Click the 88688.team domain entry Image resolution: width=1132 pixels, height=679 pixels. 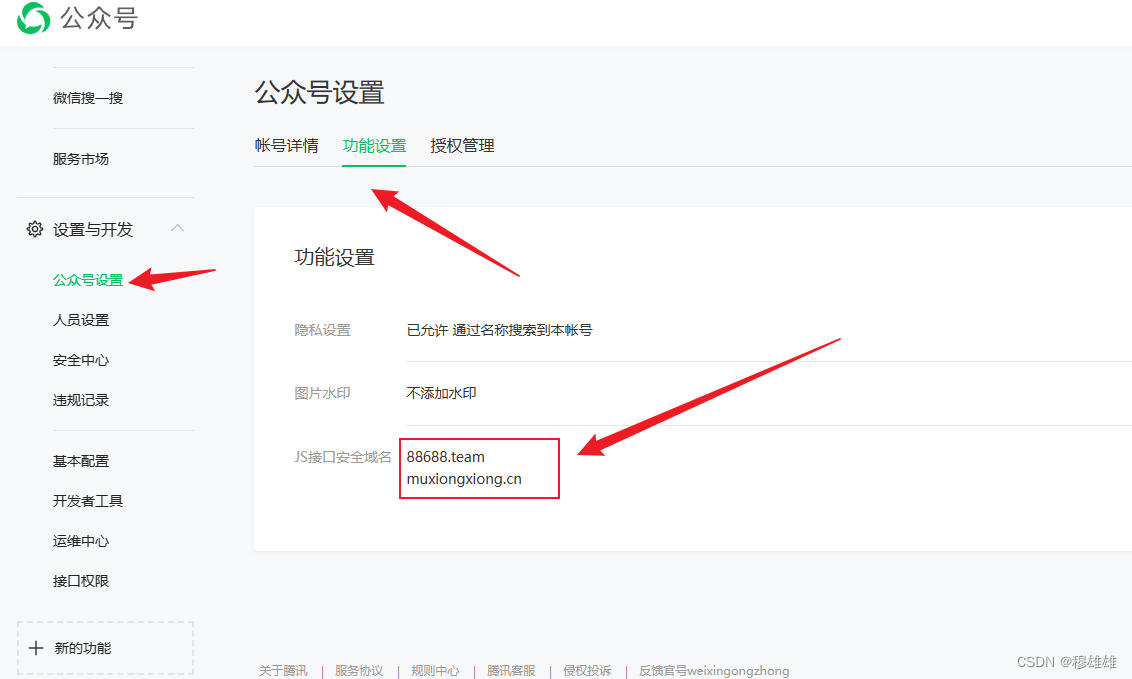click(x=445, y=457)
